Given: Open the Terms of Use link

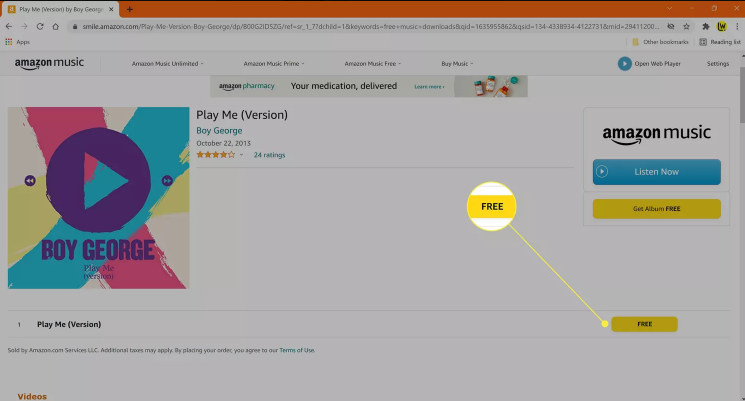Looking at the screenshot, I should [x=296, y=350].
